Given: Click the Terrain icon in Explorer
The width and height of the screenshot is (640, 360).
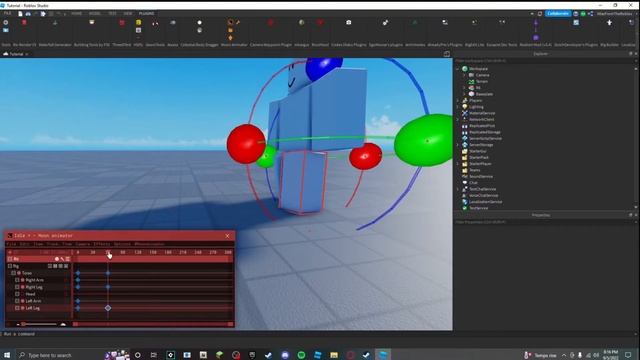Looking at the screenshot, I should point(471,81).
